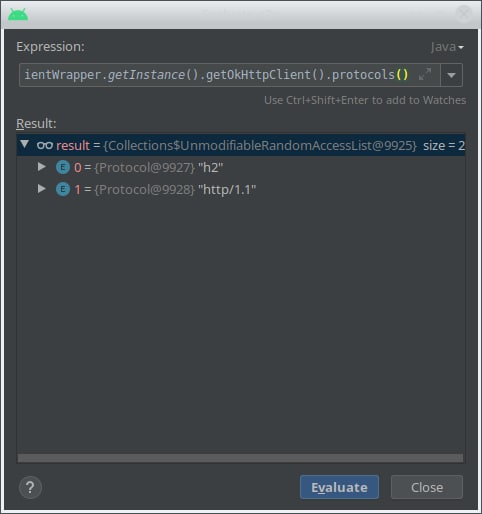The height and width of the screenshot is (514, 482).
Task: Close the dialog with the title-bar X
Action: (x=464, y=14)
